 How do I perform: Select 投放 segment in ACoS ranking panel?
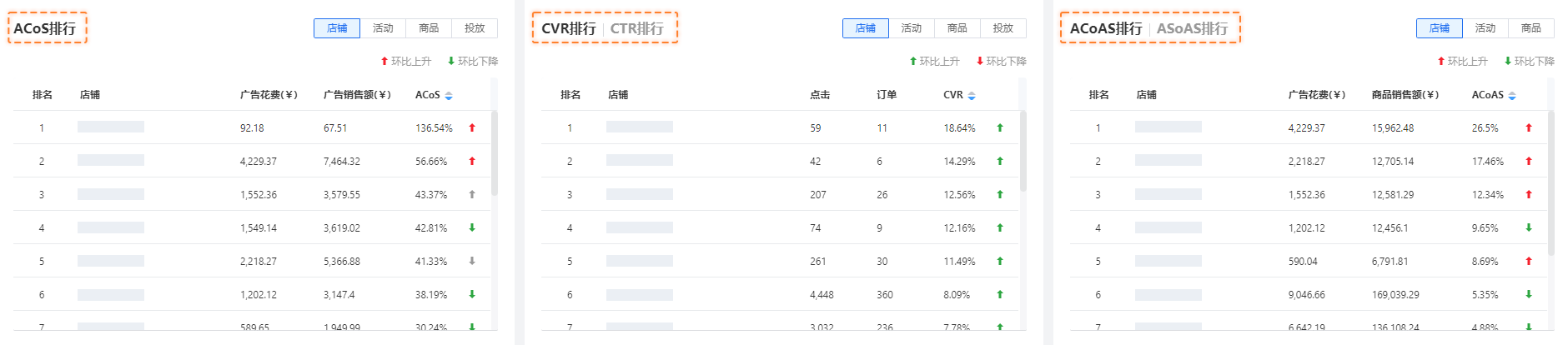point(475,28)
